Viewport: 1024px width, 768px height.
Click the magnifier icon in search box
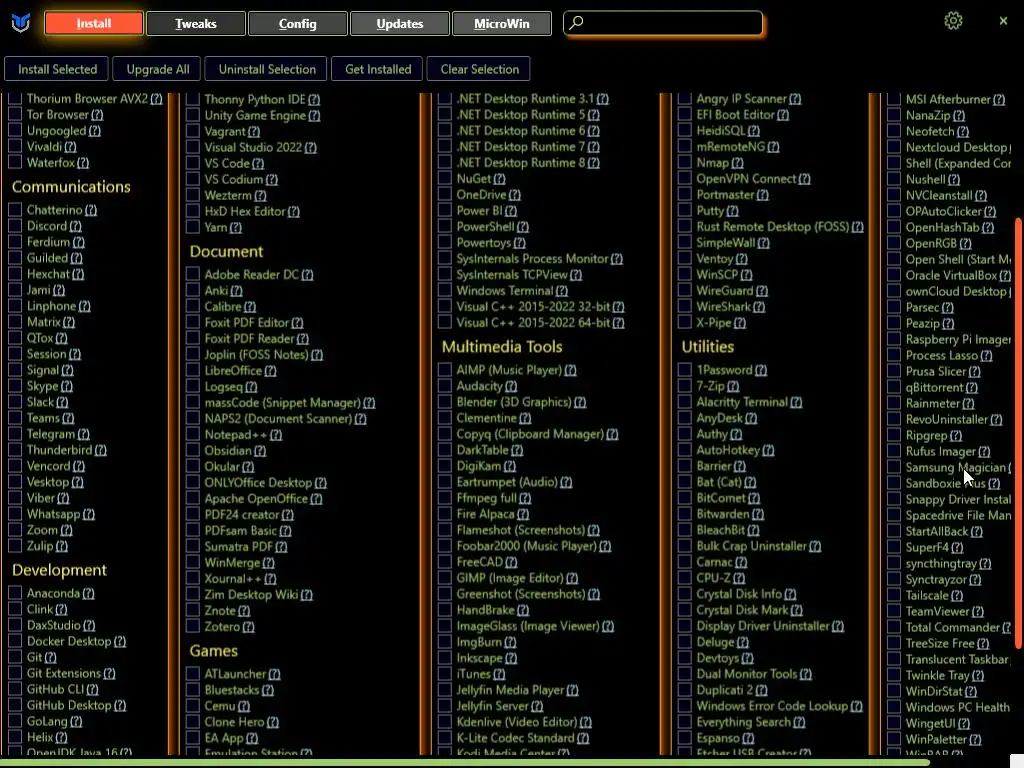click(576, 23)
